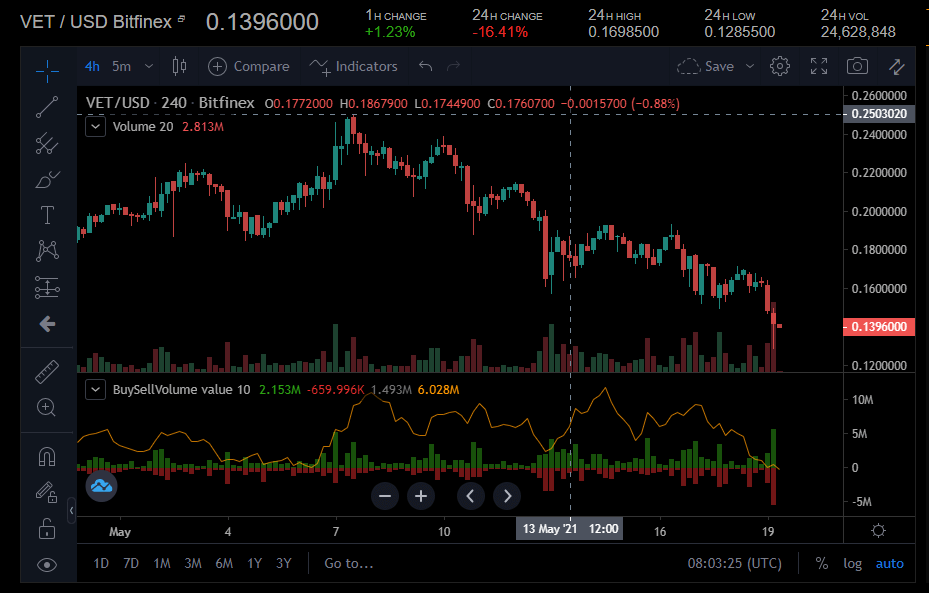Switch to the 3M date range
The width and height of the screenshot is (929, 593).
click(x=192, y=563)
